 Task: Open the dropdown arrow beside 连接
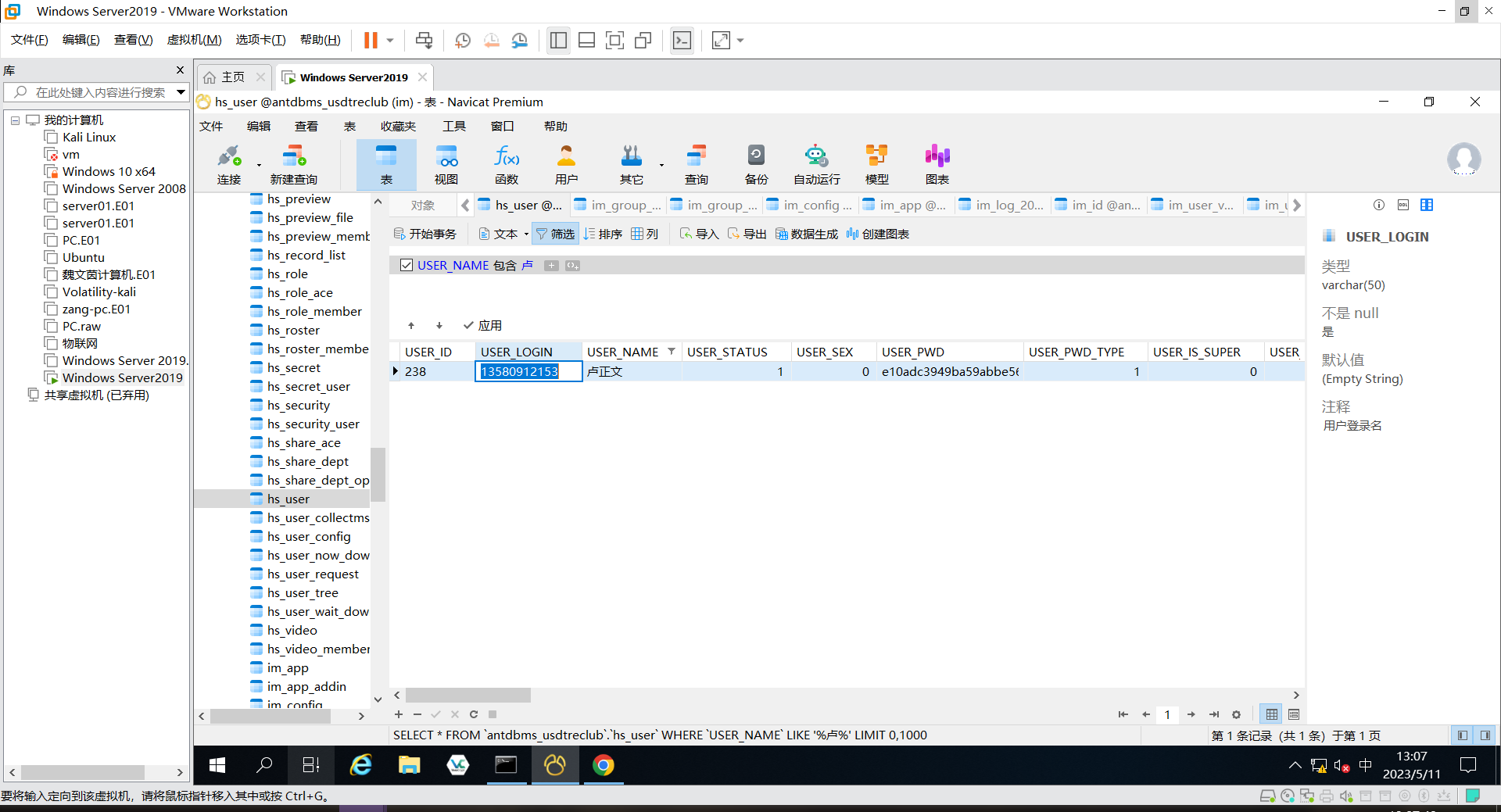(259, 165)
